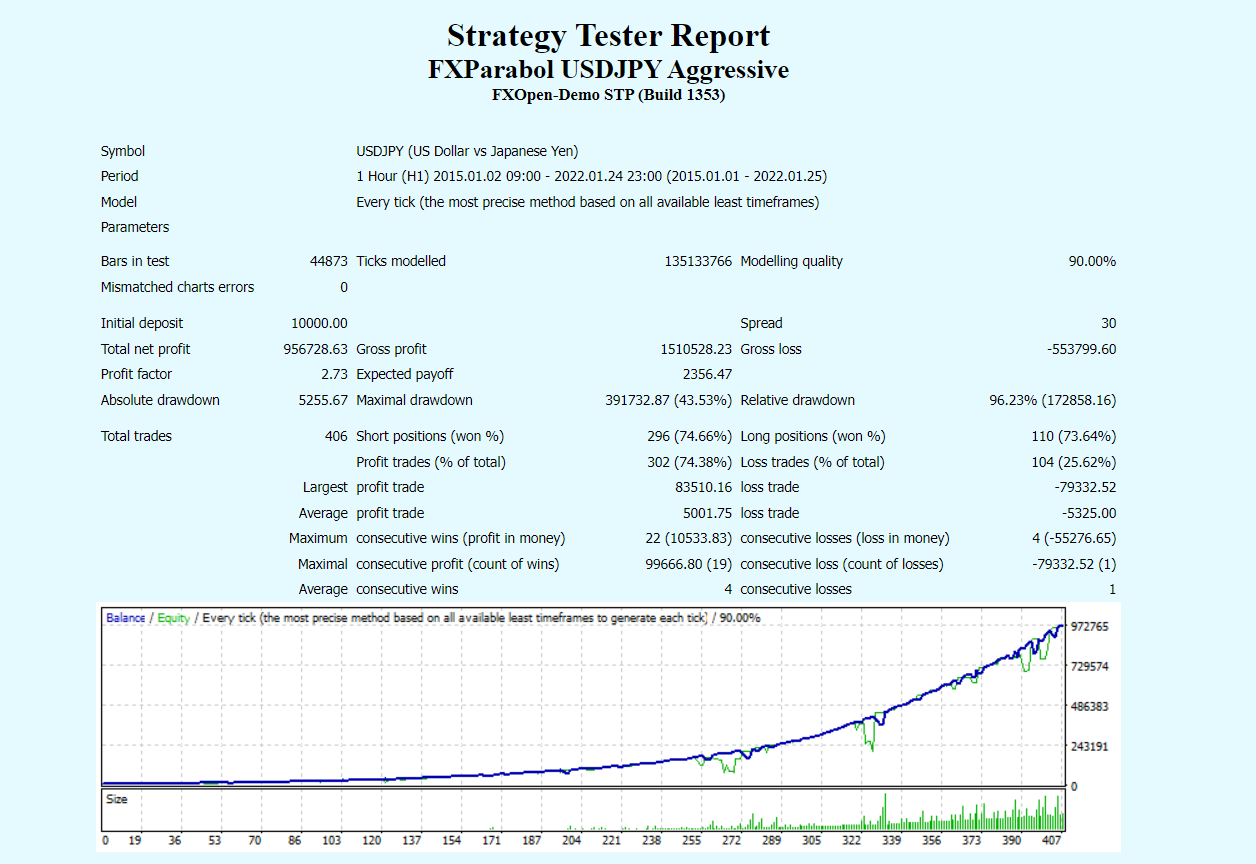The width and height of the screenshot is (1256, 864).
Task: Click the Balance legend label in chart
Action: click(x=125, y=618)
